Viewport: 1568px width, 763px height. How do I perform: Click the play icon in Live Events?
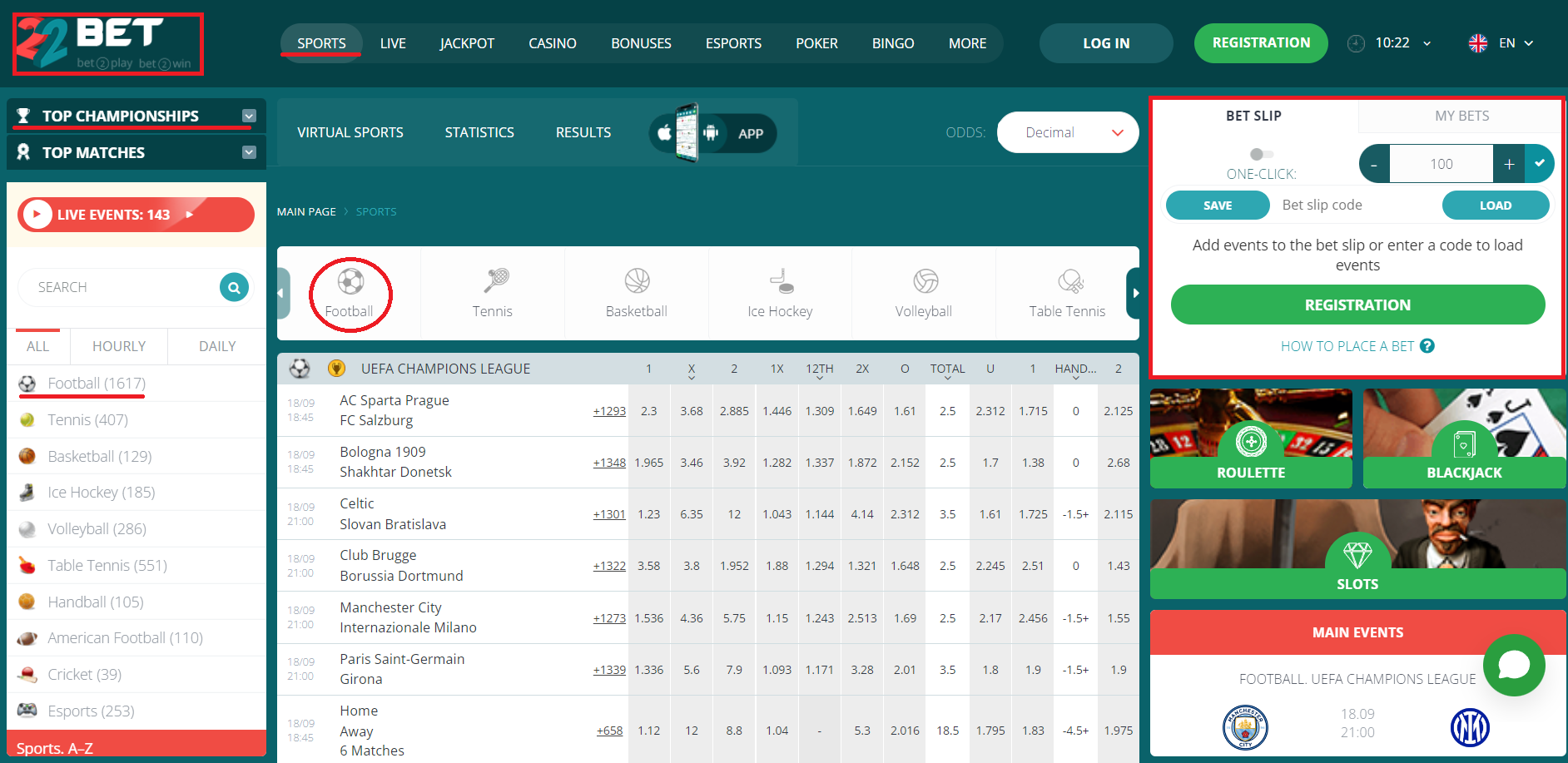[37, 215]
